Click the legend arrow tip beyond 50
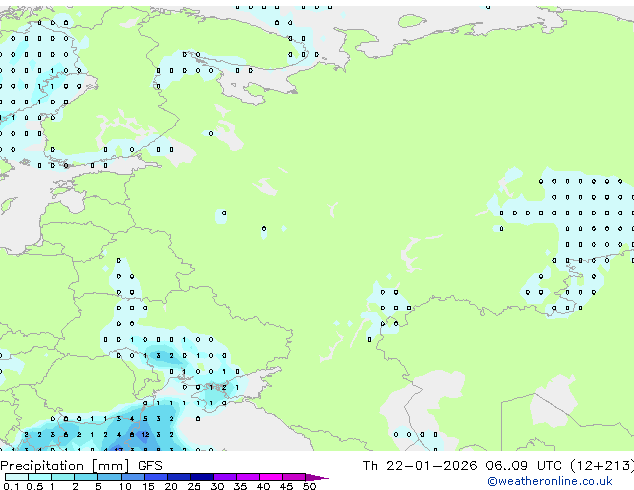 tap(317, 478)
